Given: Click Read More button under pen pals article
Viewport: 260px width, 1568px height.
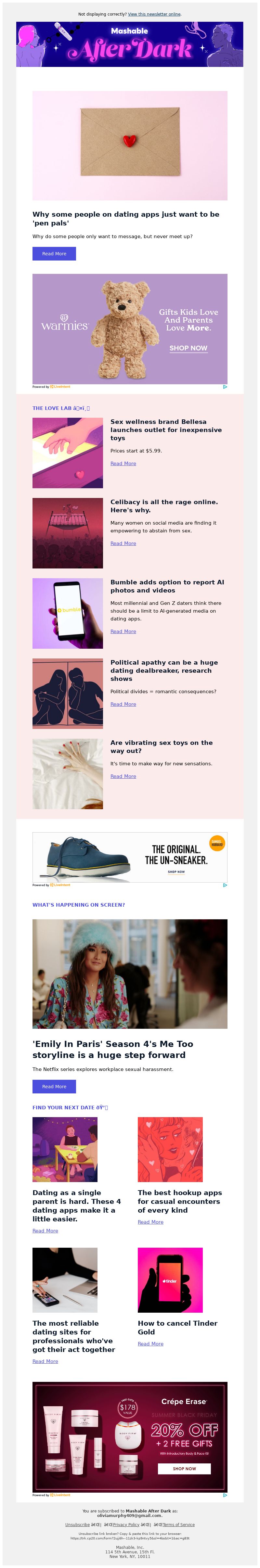Looking at the screenshot, I should click(54, 254).
